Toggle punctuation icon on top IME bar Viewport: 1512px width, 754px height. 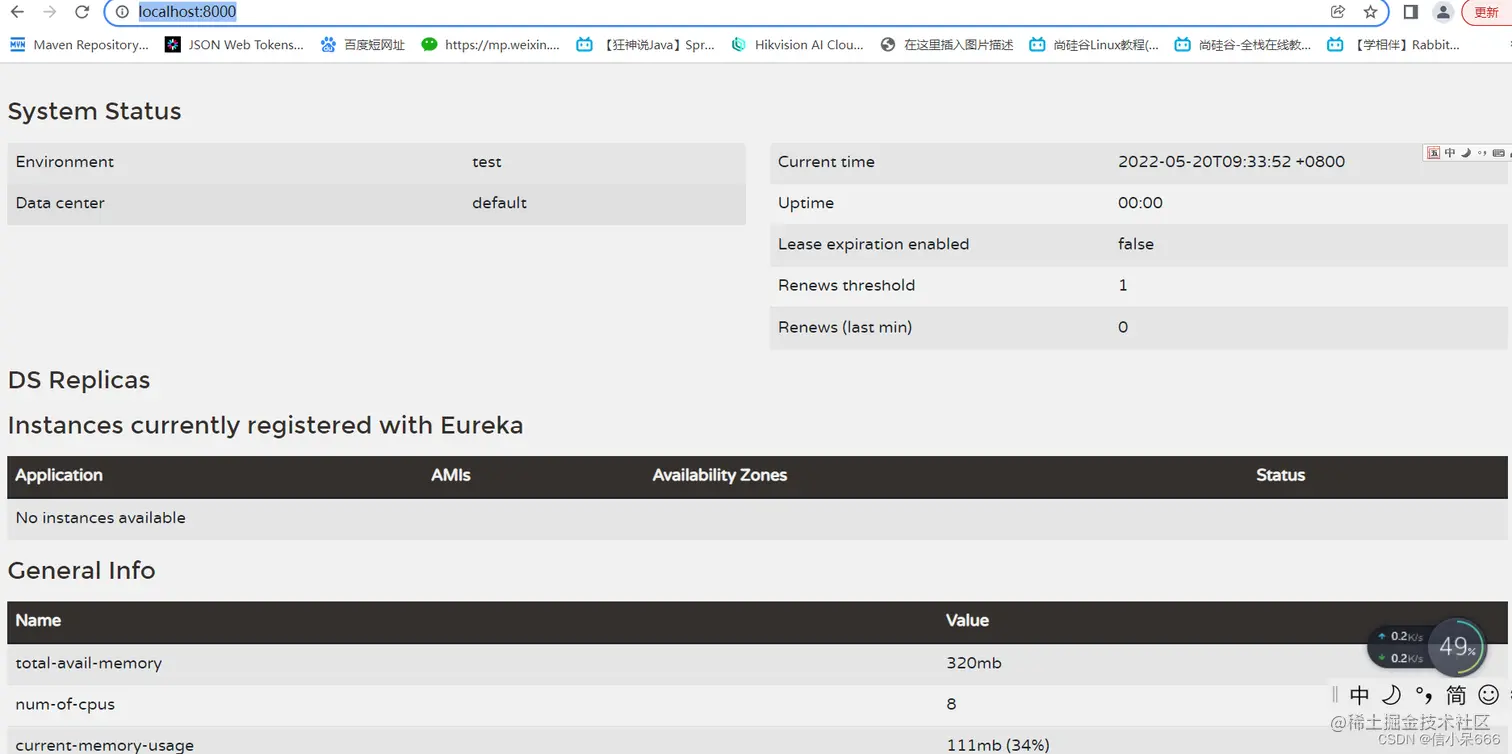point(1482,153)
